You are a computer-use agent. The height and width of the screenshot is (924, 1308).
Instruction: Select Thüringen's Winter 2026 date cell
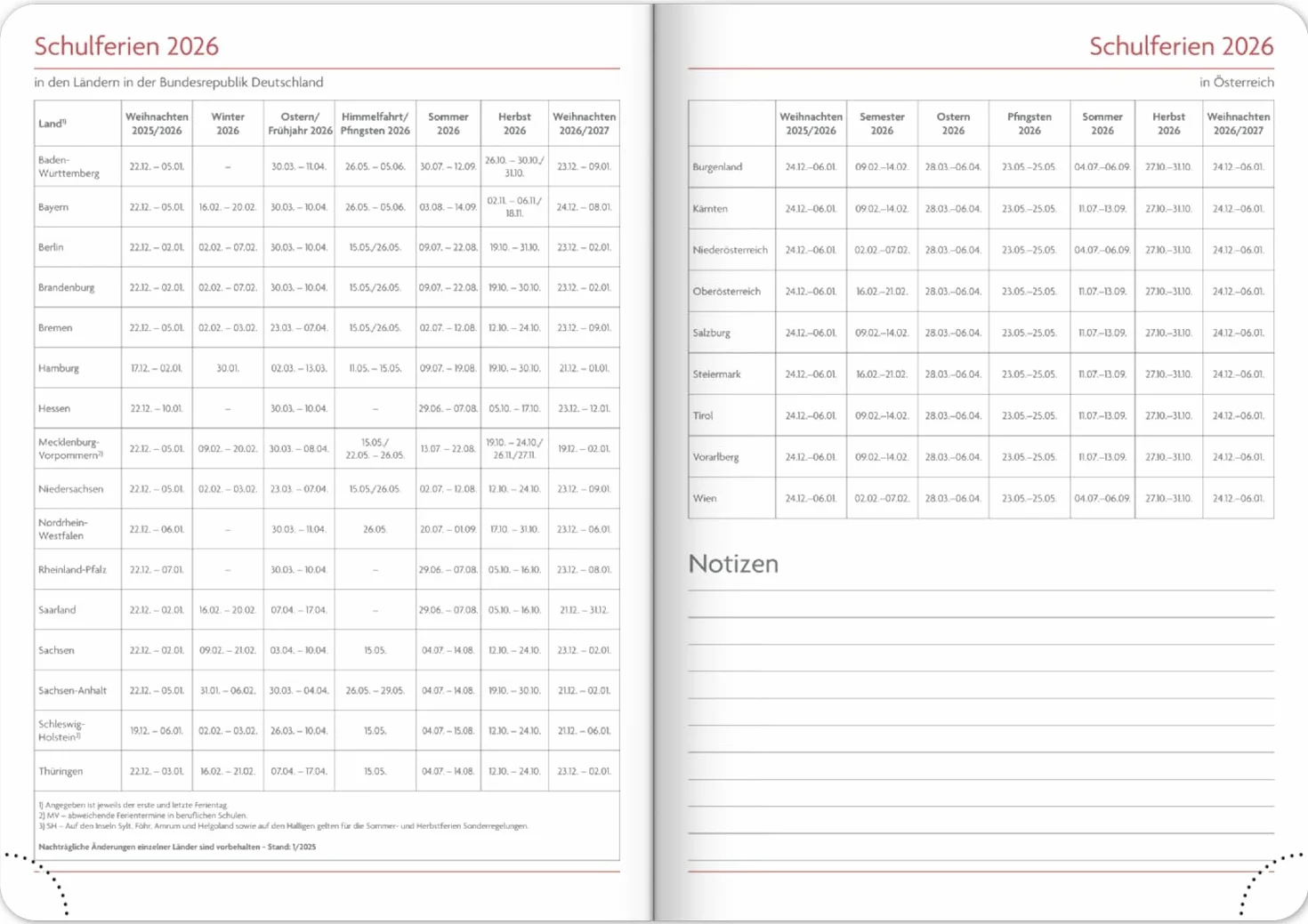[228, 771]
